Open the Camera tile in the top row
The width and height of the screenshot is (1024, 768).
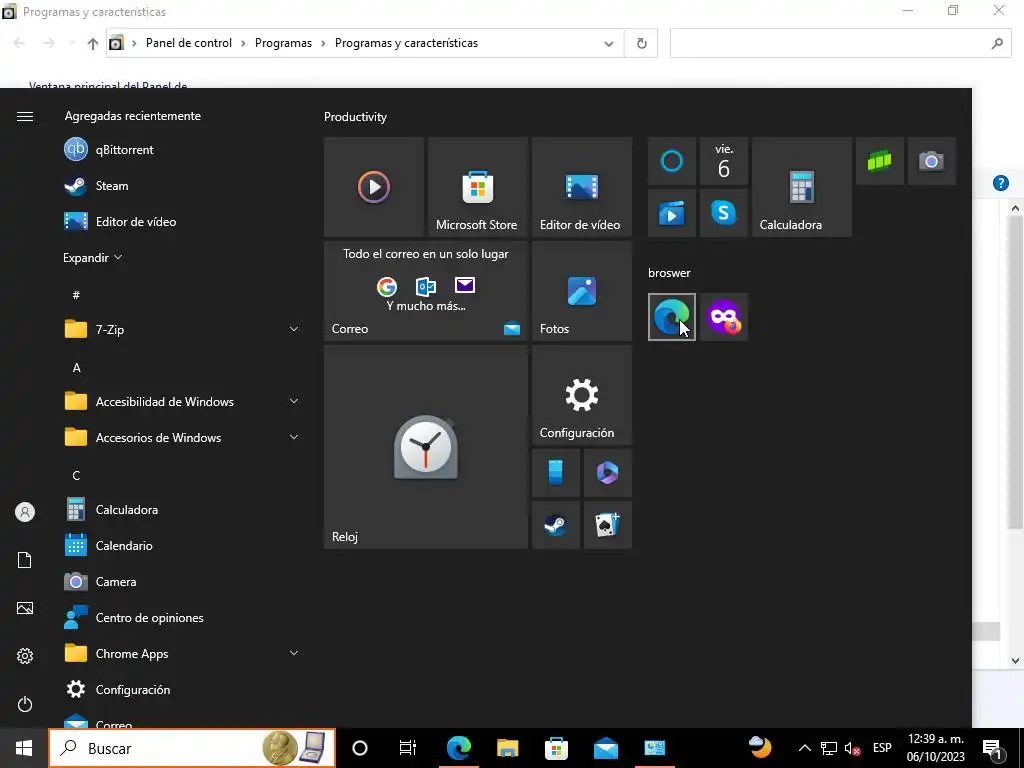click(x=932, y=161)
